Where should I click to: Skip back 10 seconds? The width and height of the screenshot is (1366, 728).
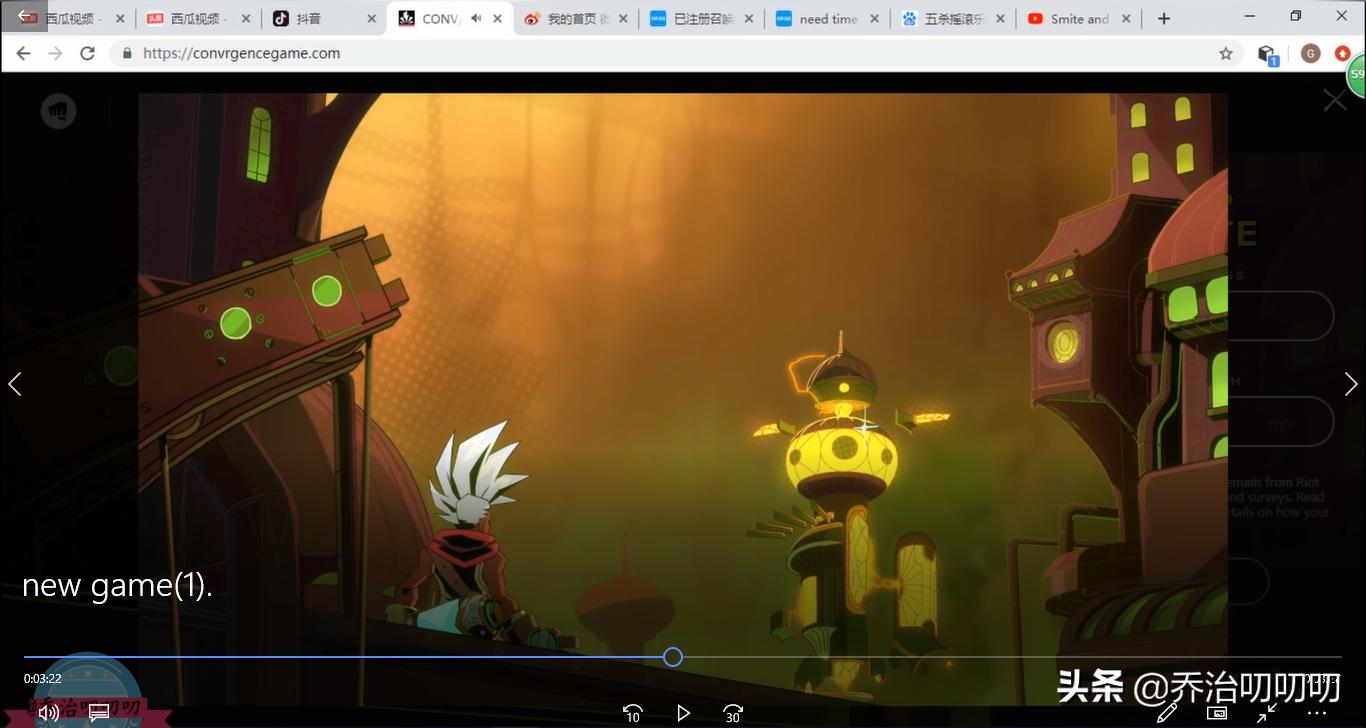coord(632,713)
